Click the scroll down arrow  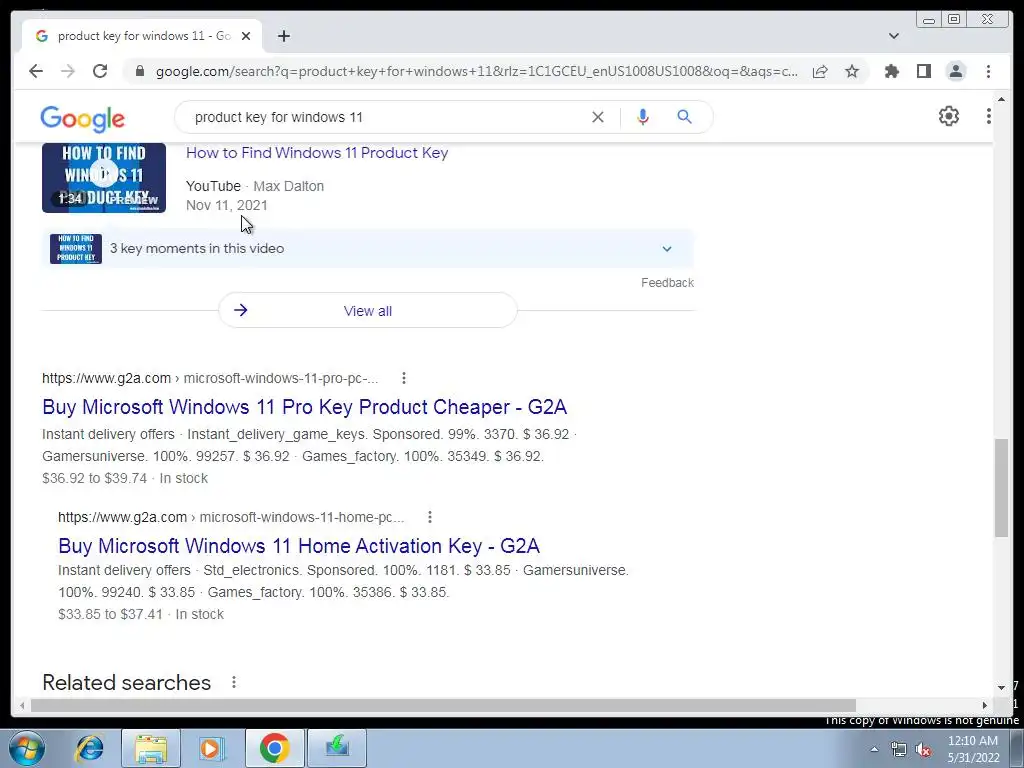1001,687
